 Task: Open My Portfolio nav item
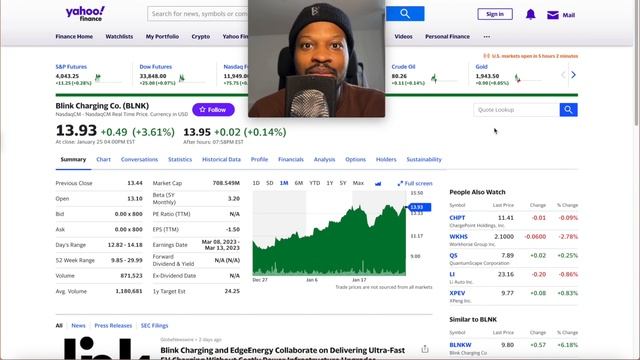pos(162,36)
